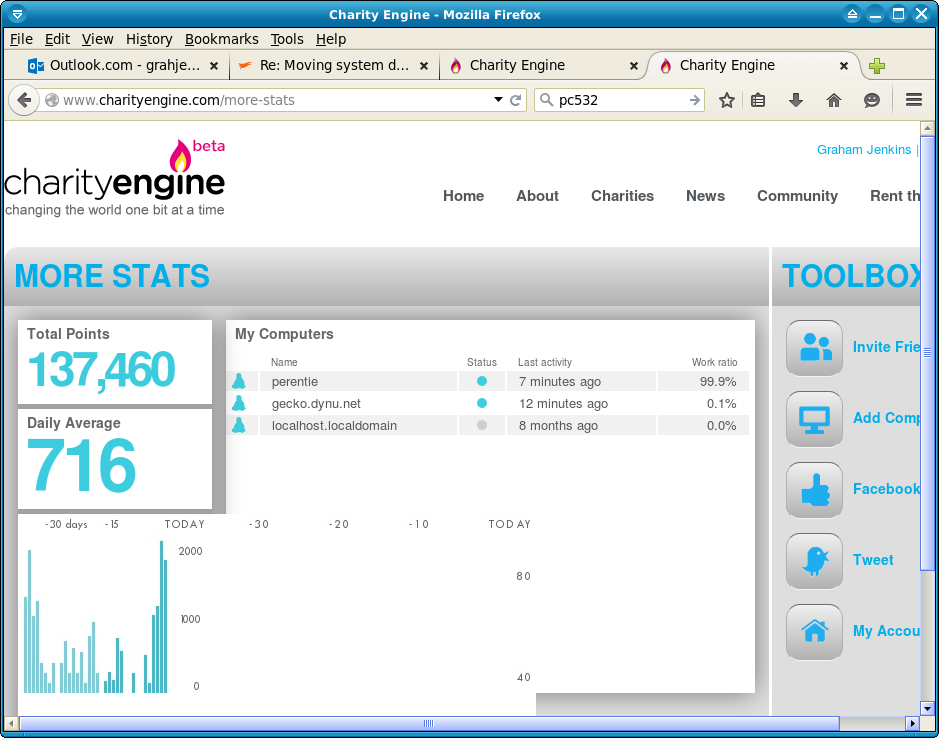
Task: Click the My Account house icon
Action: (814, 631)
